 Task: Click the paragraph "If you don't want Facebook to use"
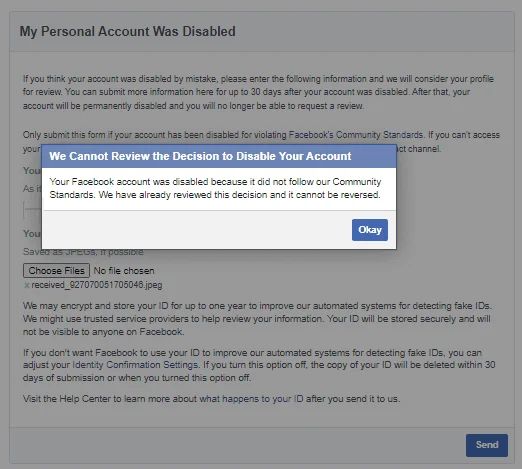pyautogui.click(x=259, y=365)
